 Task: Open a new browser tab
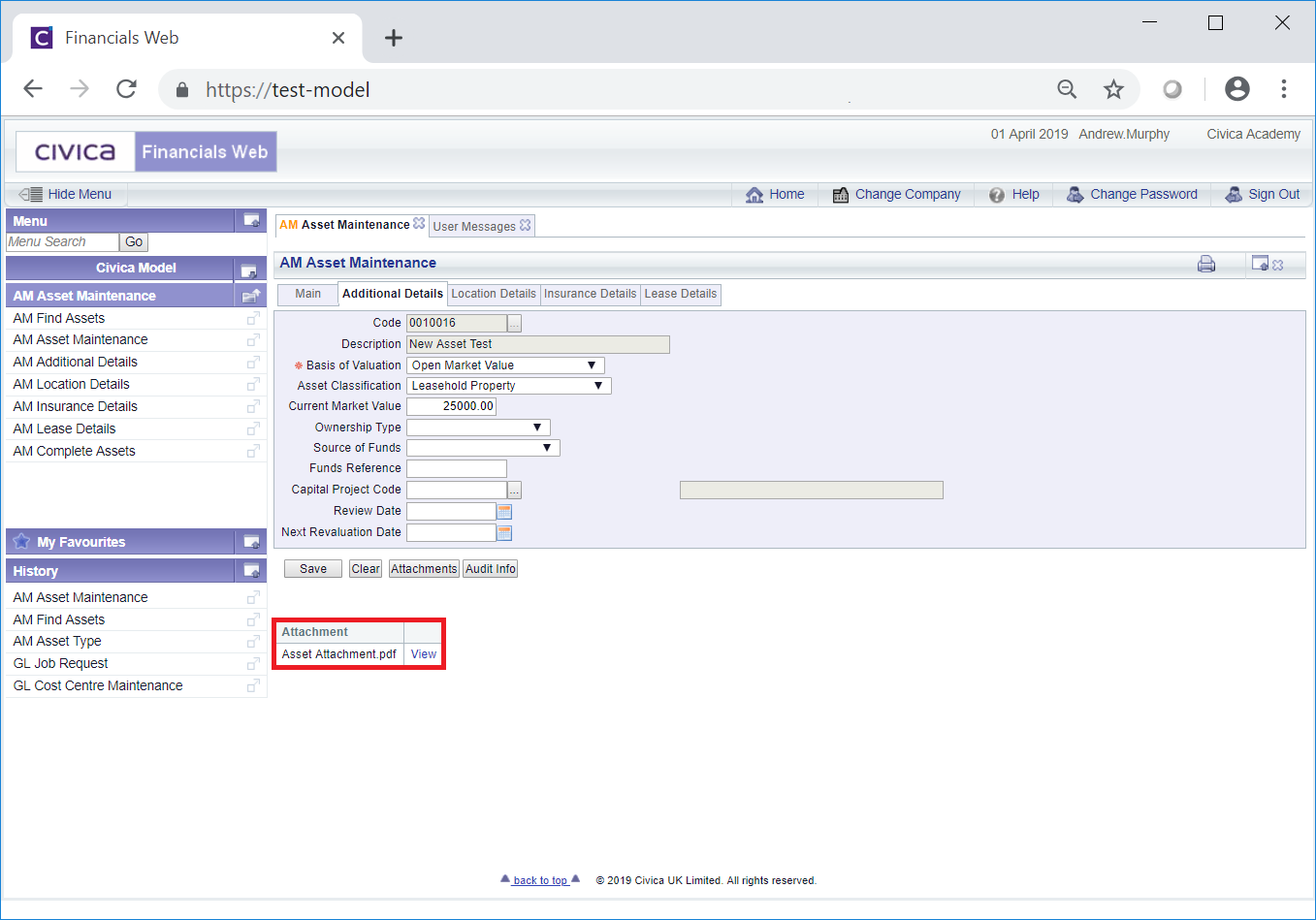(393, 38)
